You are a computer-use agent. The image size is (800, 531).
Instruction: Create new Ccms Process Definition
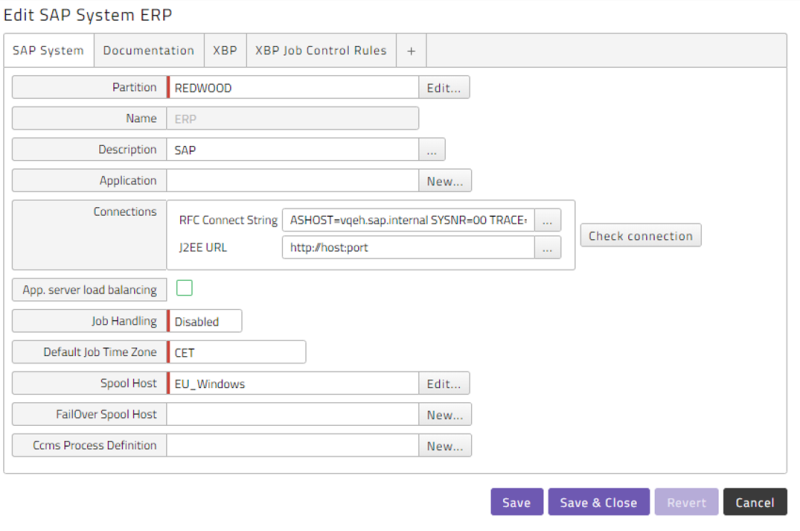445,445
